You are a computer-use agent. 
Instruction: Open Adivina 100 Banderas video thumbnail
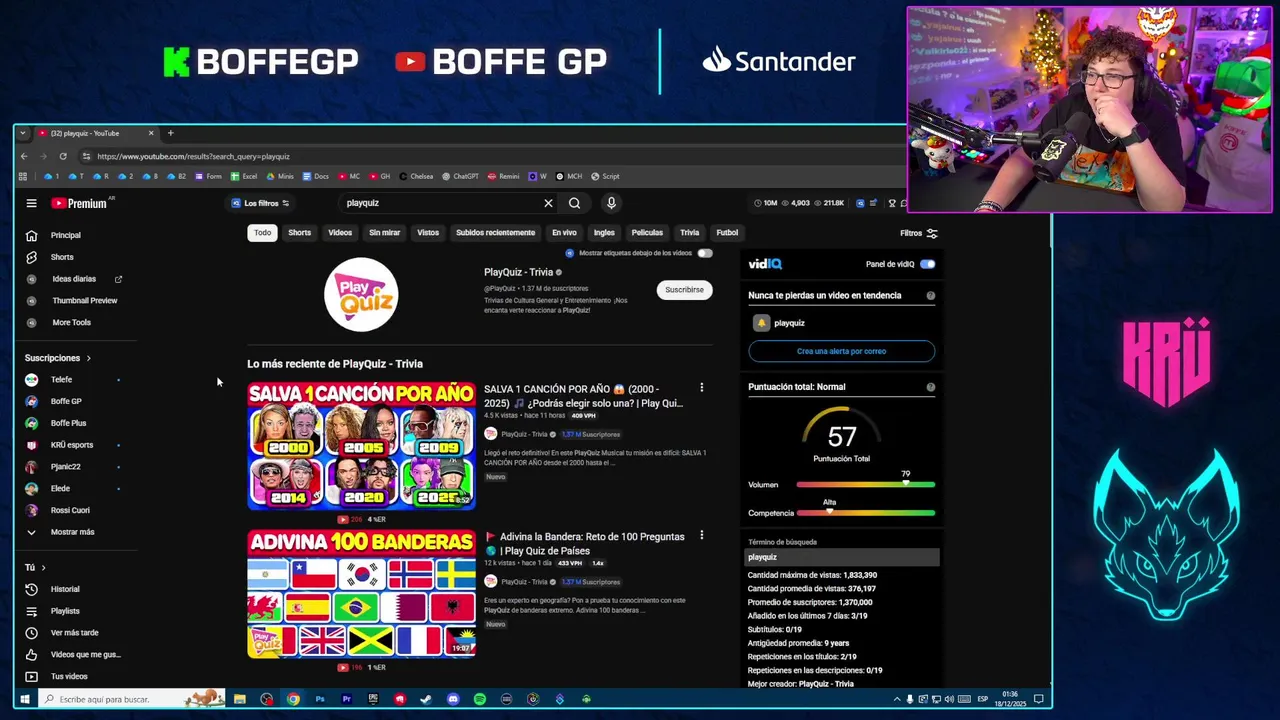pos(362,594)
